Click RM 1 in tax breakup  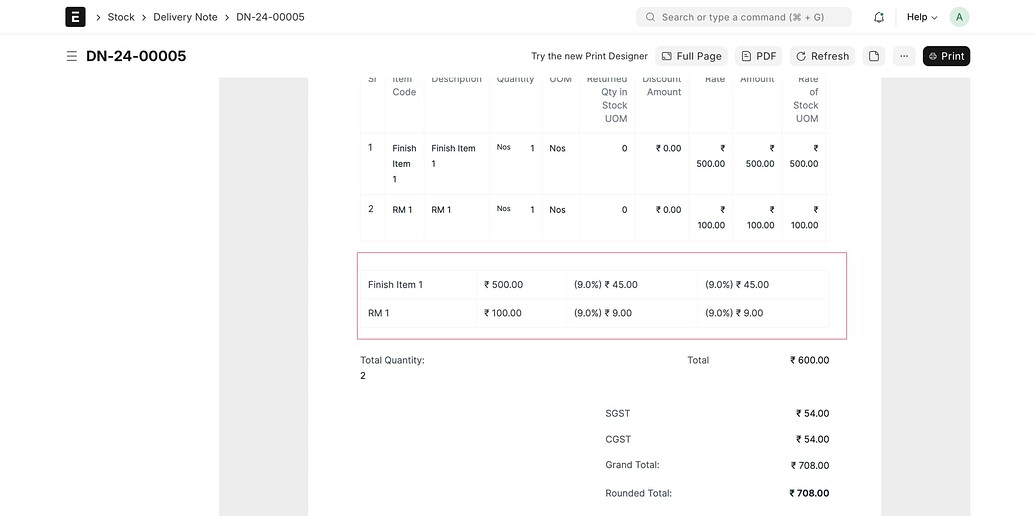[x=379, y=313]
